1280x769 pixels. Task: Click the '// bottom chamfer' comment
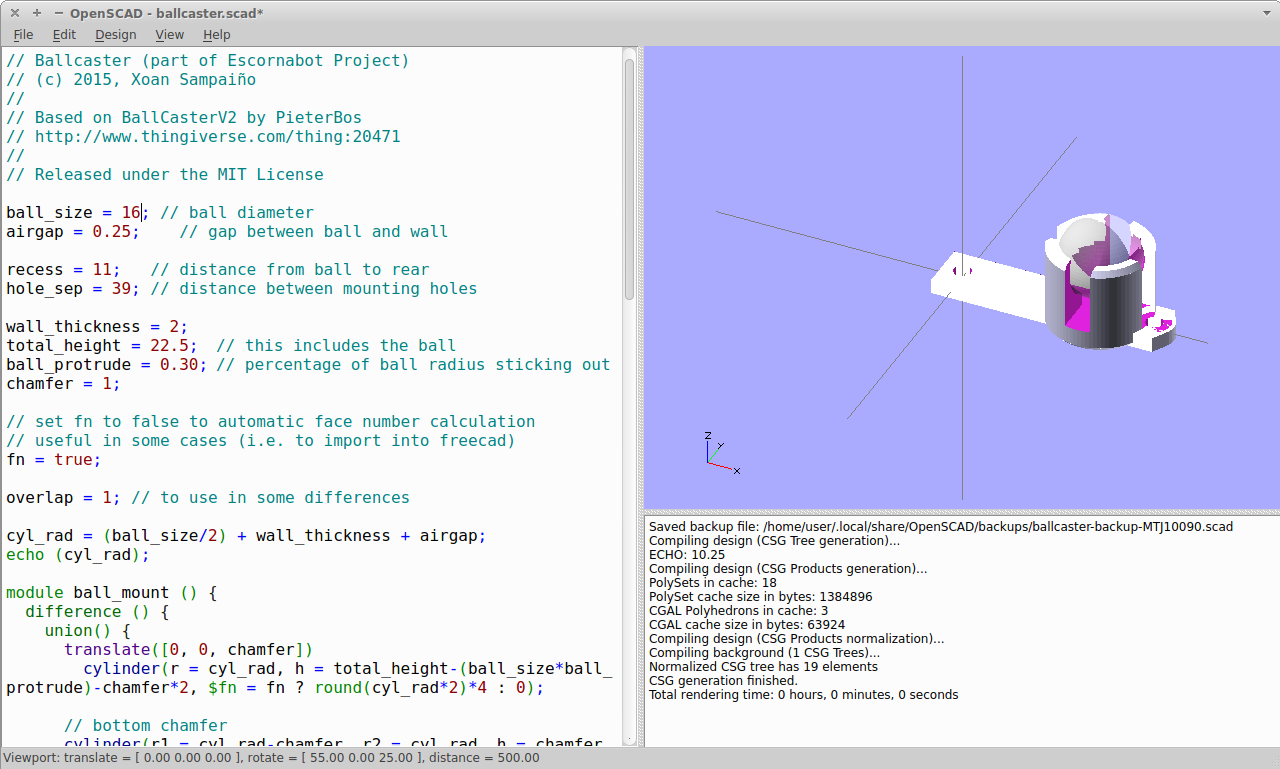[145, 726]
